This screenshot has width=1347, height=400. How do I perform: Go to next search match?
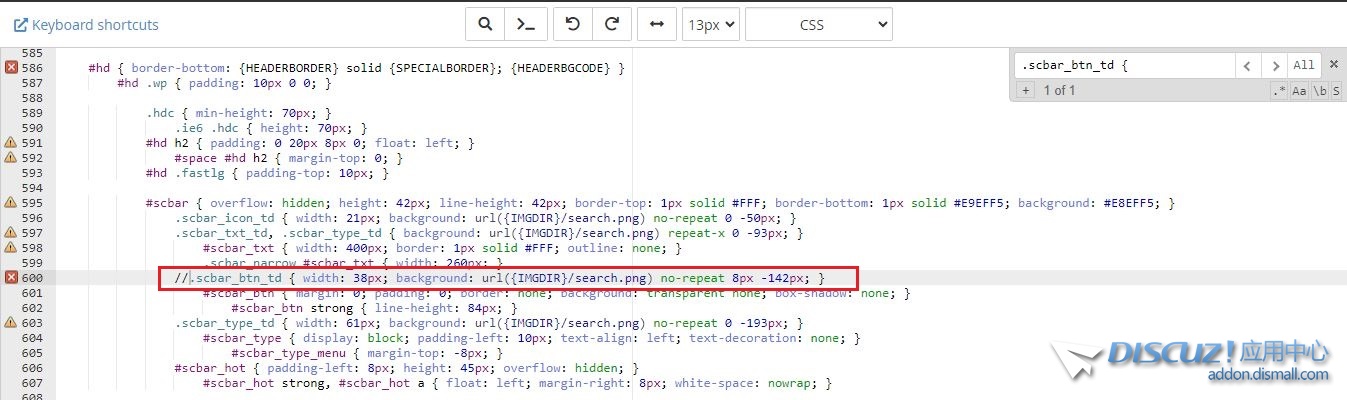click(x=1274, y=65)
